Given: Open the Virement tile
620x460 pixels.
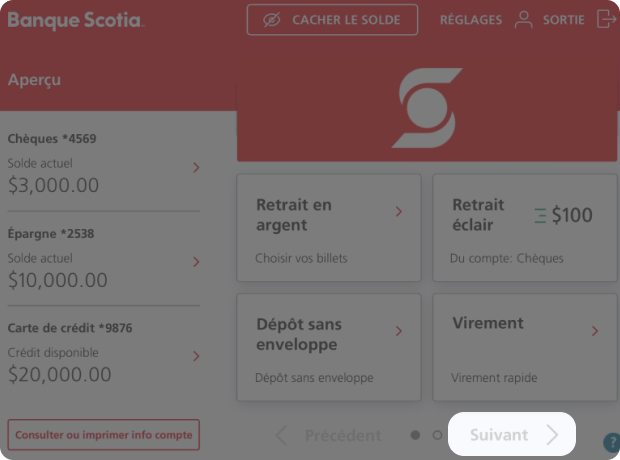Looking at the screenshot, I should 525,347.
